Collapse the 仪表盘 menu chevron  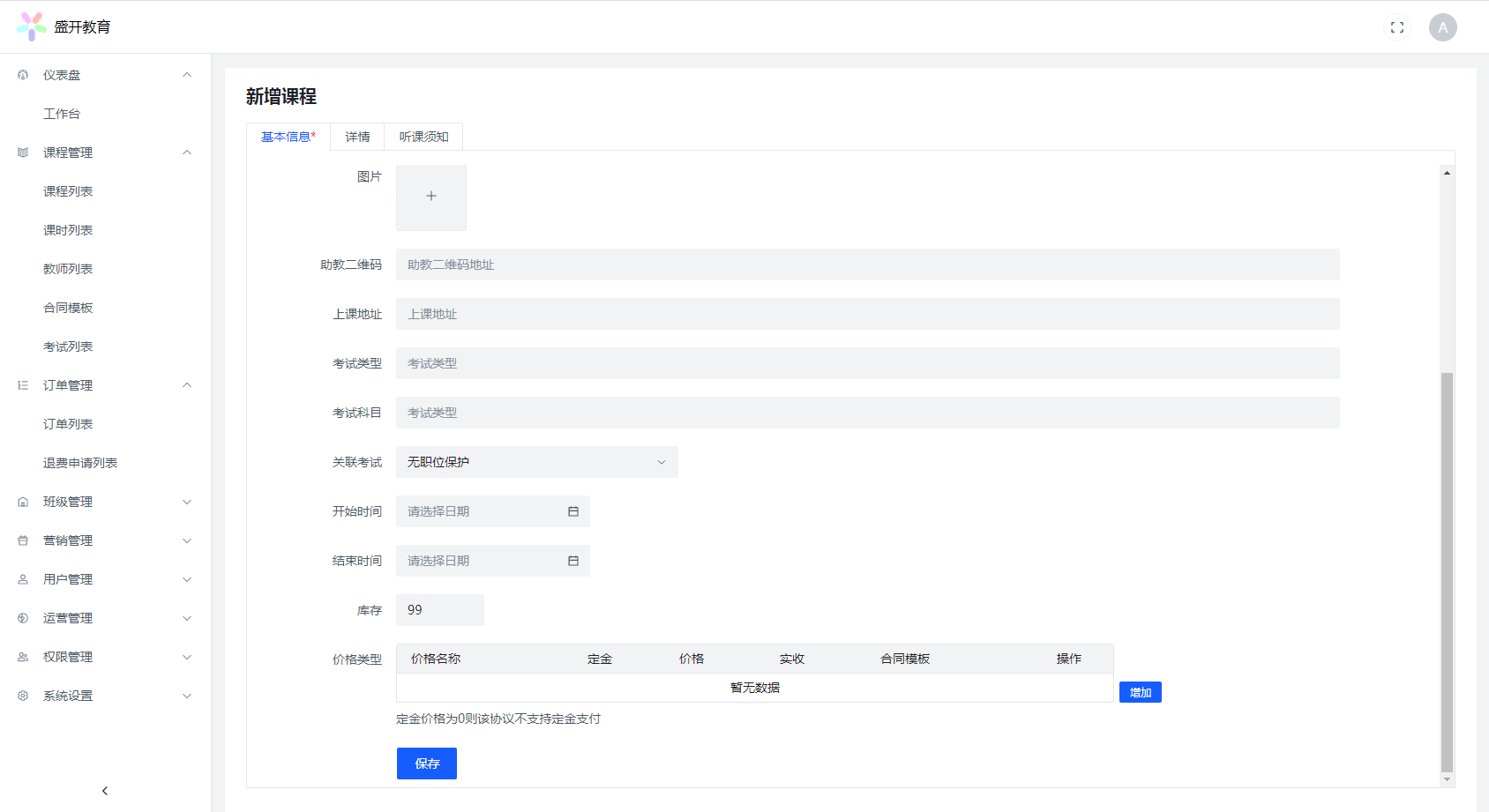[187, 75]
